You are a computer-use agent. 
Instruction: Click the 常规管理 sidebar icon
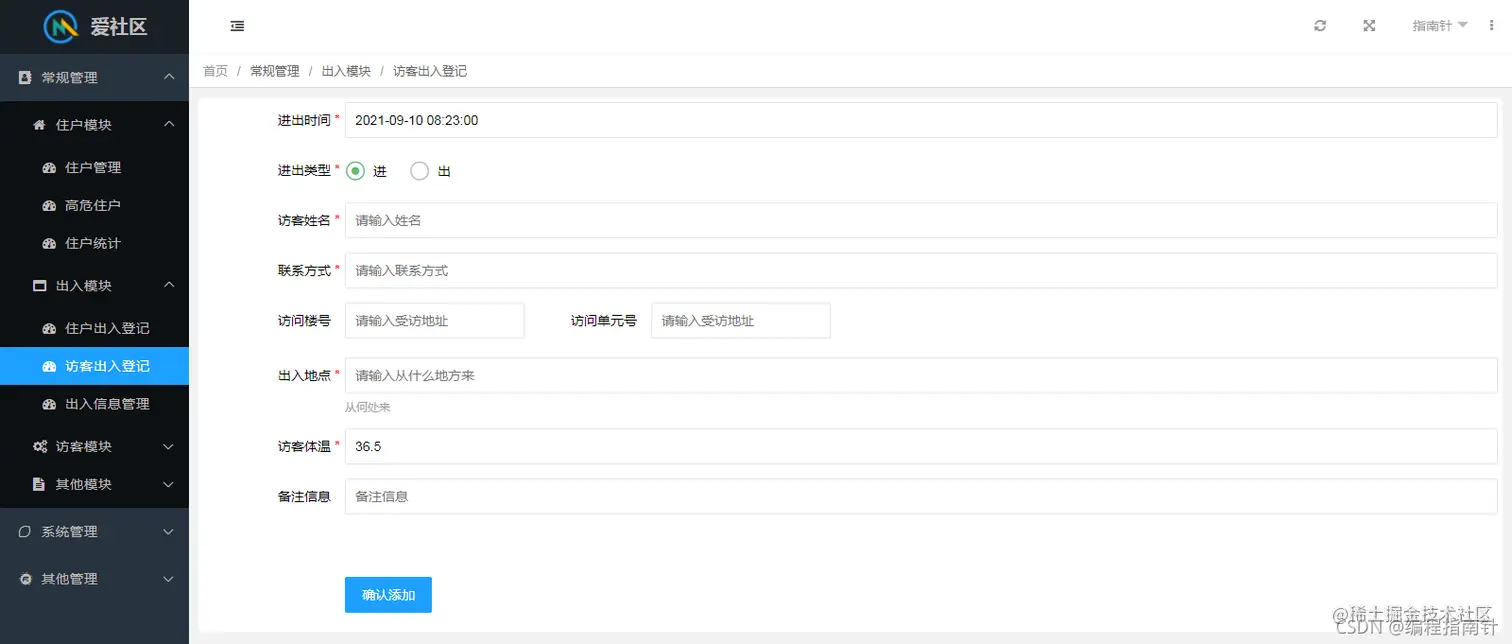(26, 77)
